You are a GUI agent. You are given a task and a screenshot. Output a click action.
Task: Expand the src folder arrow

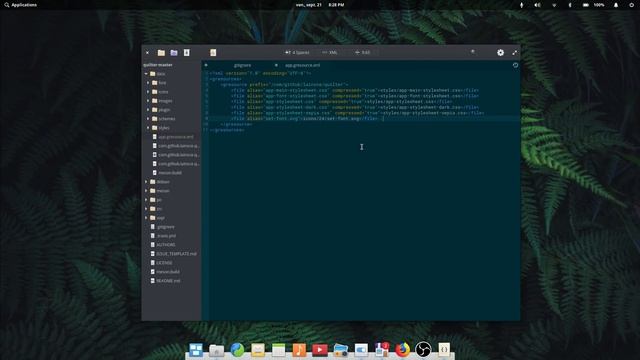tap(146, 209)
